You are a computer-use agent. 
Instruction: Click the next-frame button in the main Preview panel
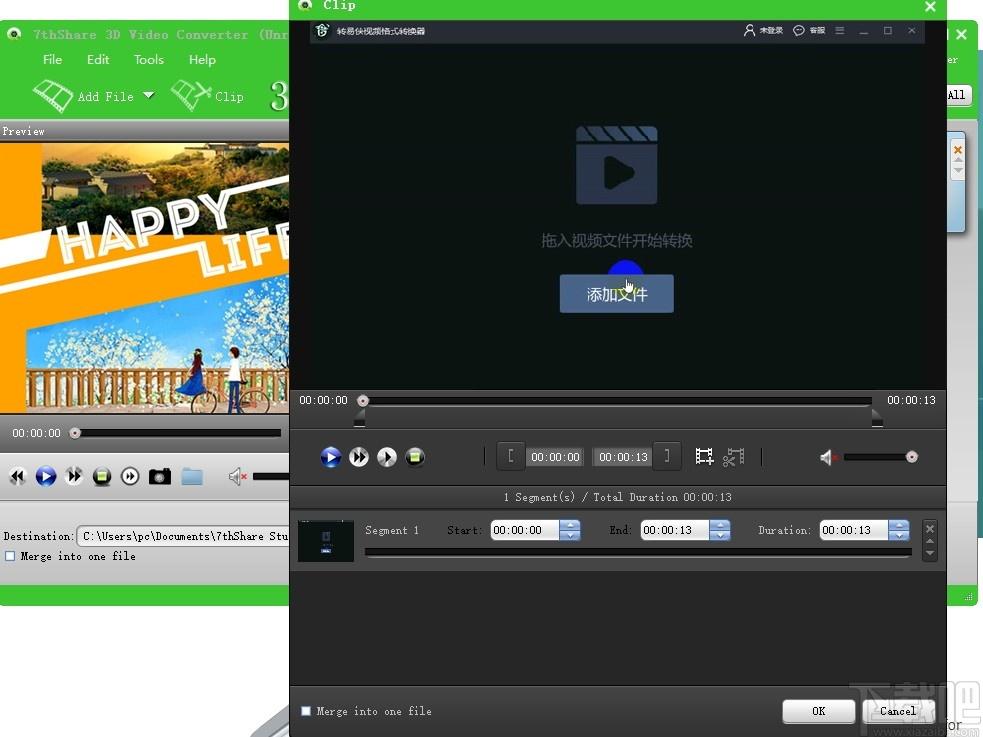coord(130,477)
